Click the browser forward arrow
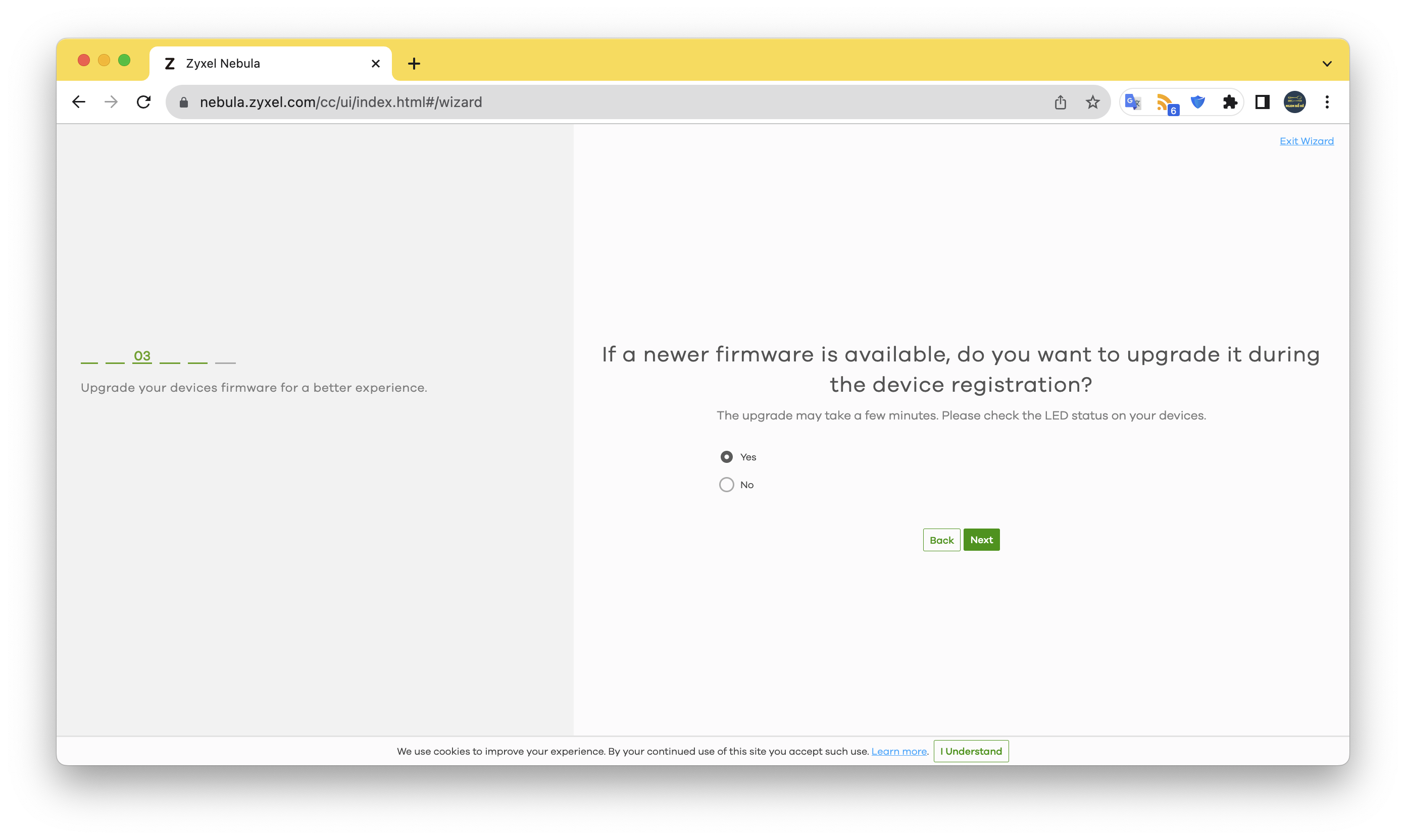Viewport: 1406px width, 840px height. (112, 102)
